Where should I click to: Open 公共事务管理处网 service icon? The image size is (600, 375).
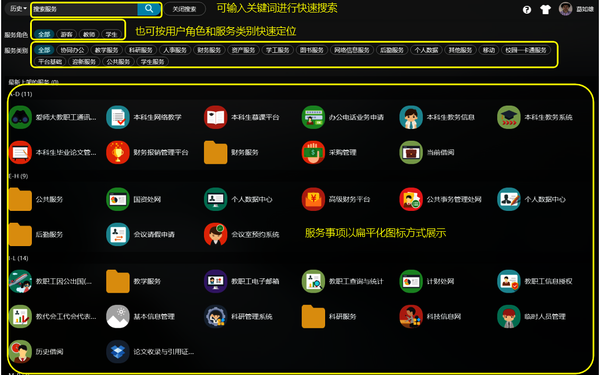411,199
